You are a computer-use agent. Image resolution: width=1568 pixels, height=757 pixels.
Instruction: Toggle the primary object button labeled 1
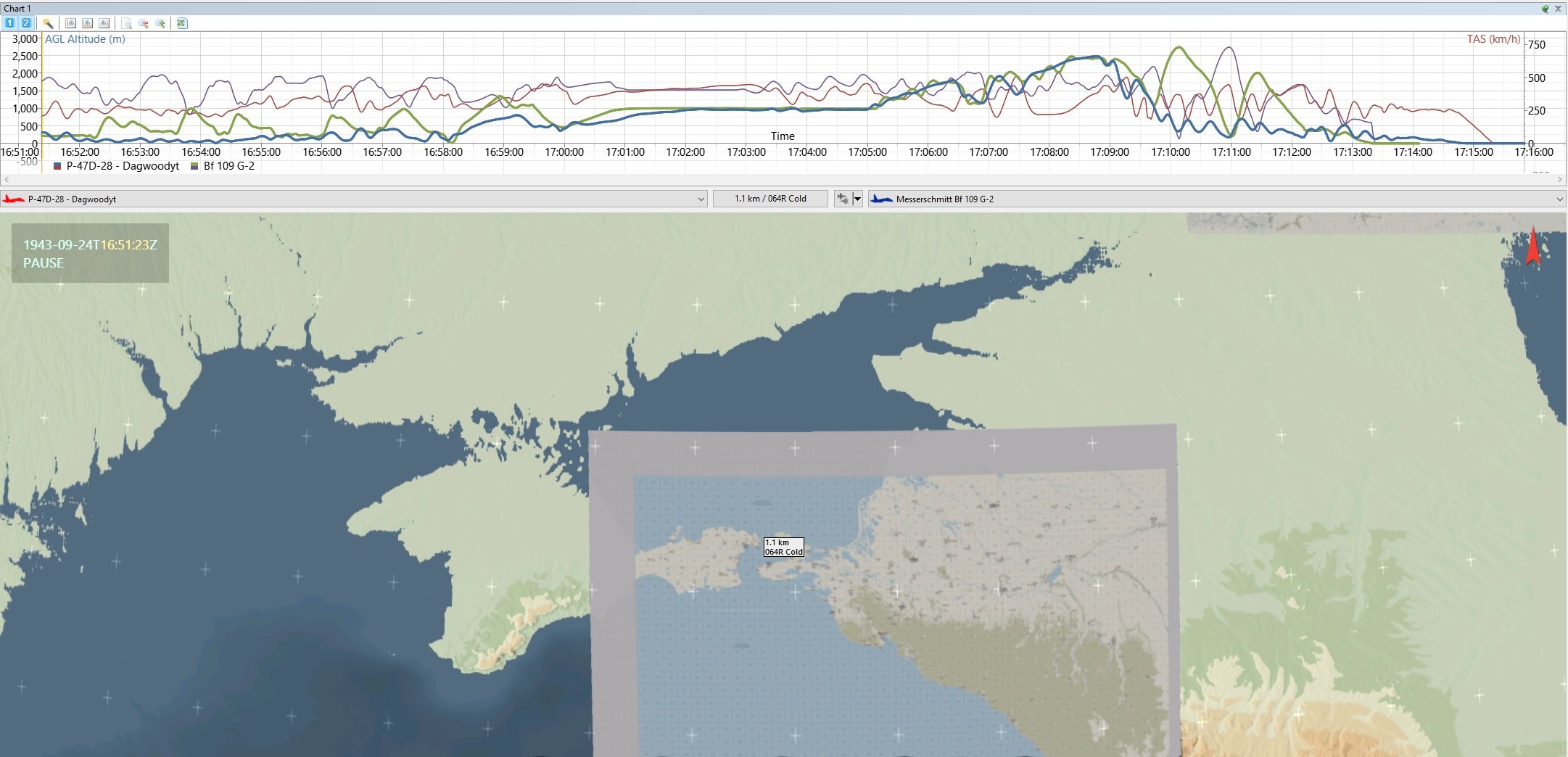[10, 23]
